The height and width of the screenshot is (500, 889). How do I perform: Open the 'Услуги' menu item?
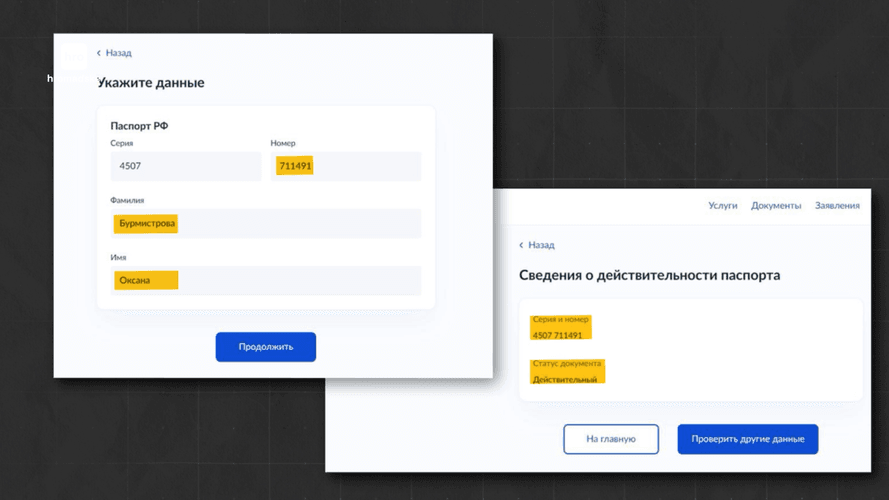click(x=722, y=205)
